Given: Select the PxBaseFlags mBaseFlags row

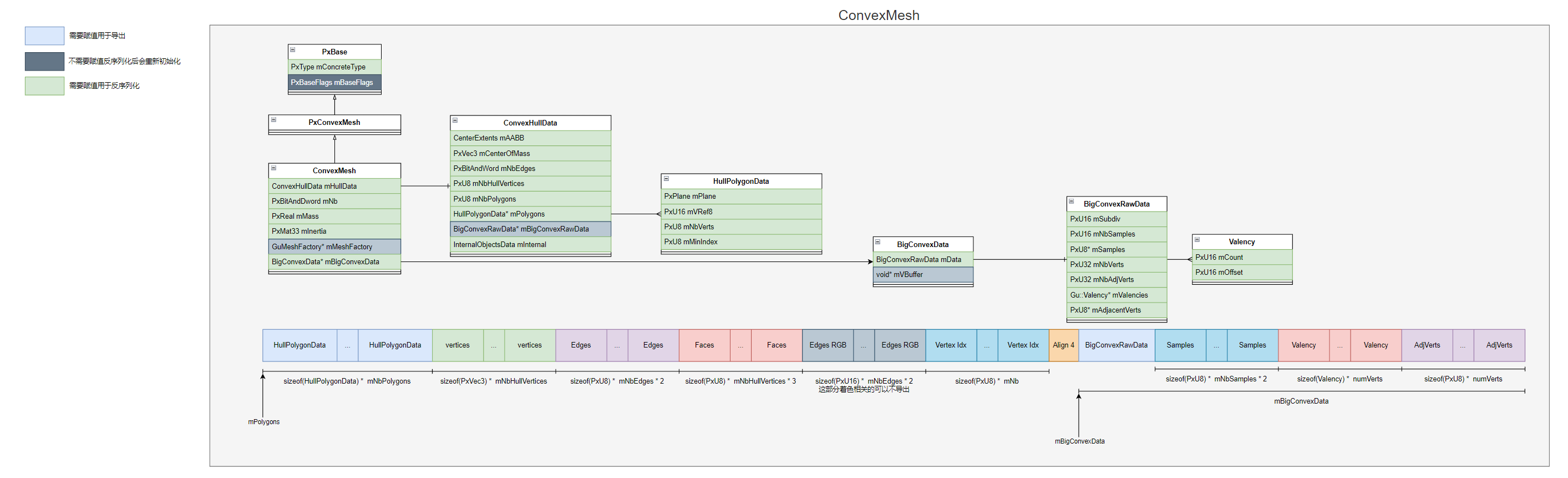Looking at the screenshot, I should click(334, 83).
